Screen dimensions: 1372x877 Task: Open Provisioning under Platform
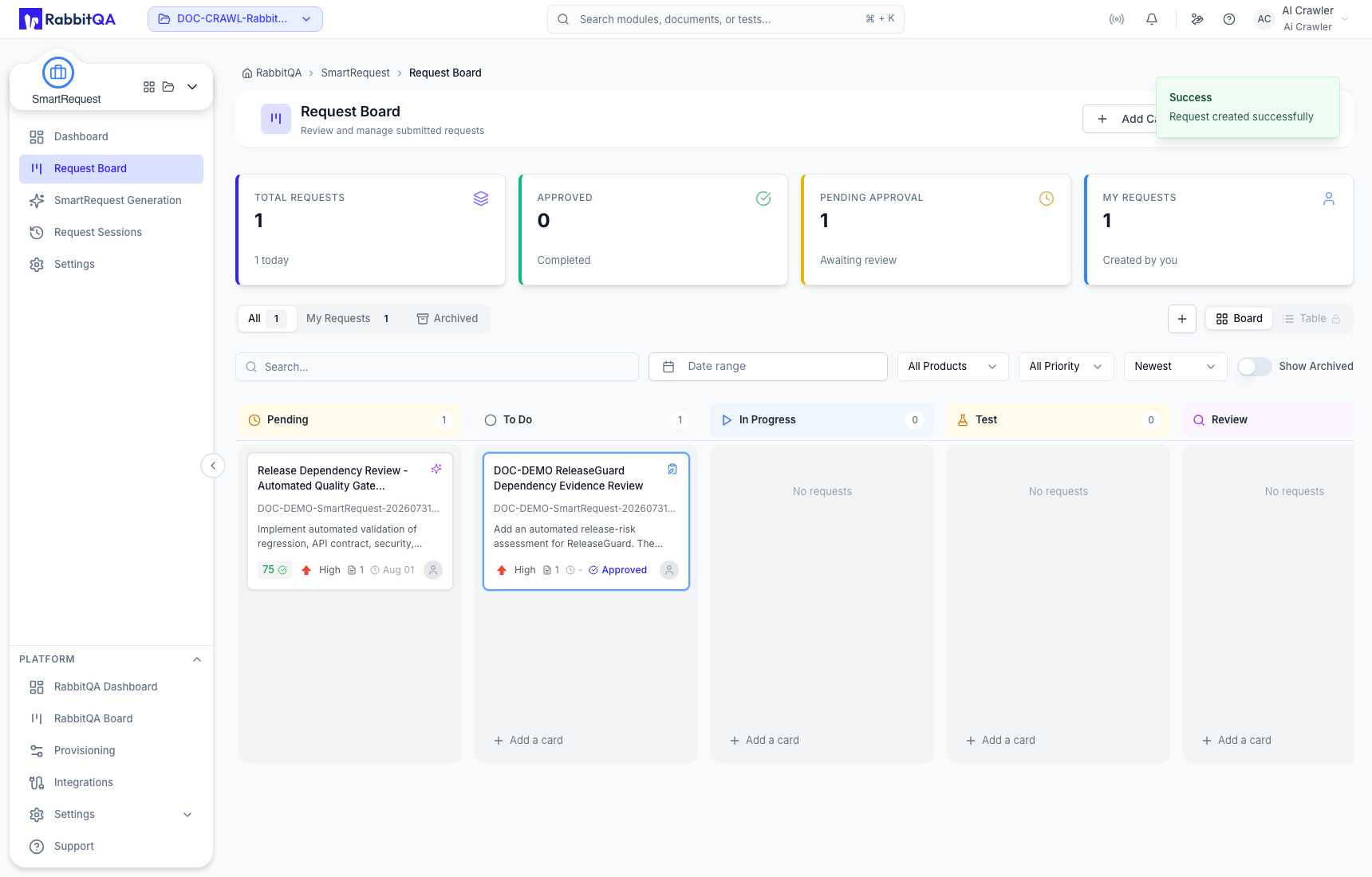tap(111, 751)
